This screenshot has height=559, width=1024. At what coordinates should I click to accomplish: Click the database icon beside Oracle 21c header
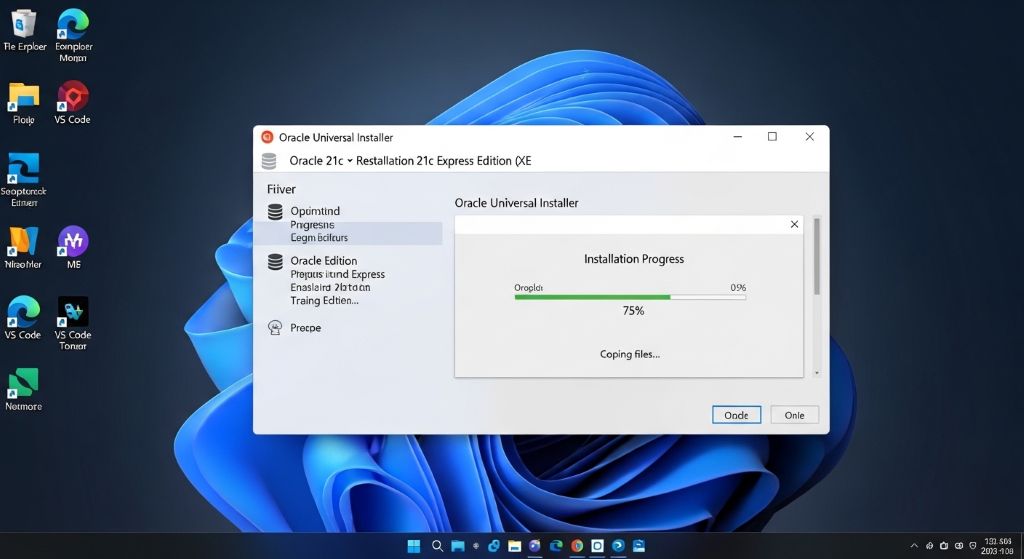tap(268, 161)
